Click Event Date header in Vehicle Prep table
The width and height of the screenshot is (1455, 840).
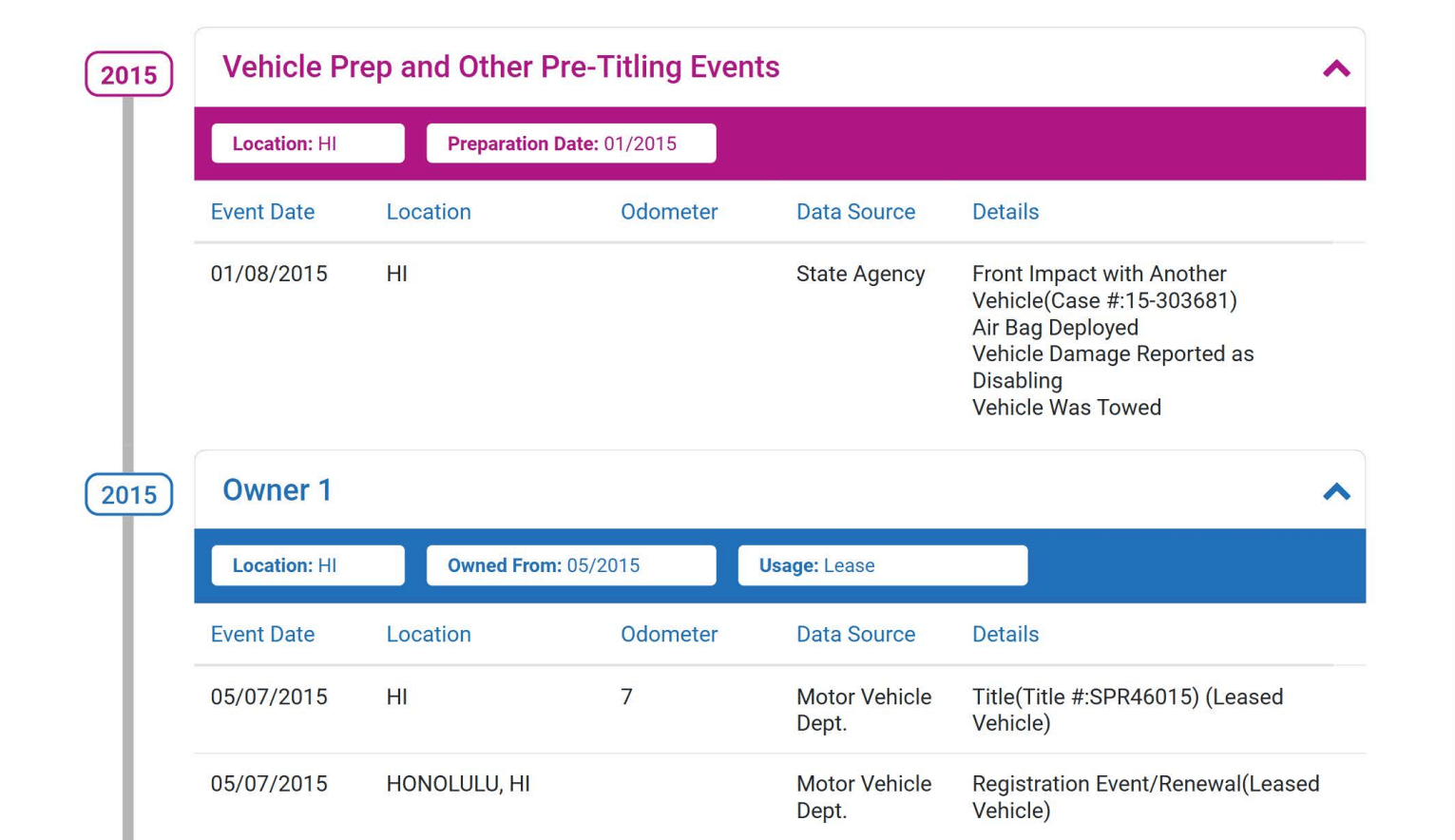[x=262, y=212]
